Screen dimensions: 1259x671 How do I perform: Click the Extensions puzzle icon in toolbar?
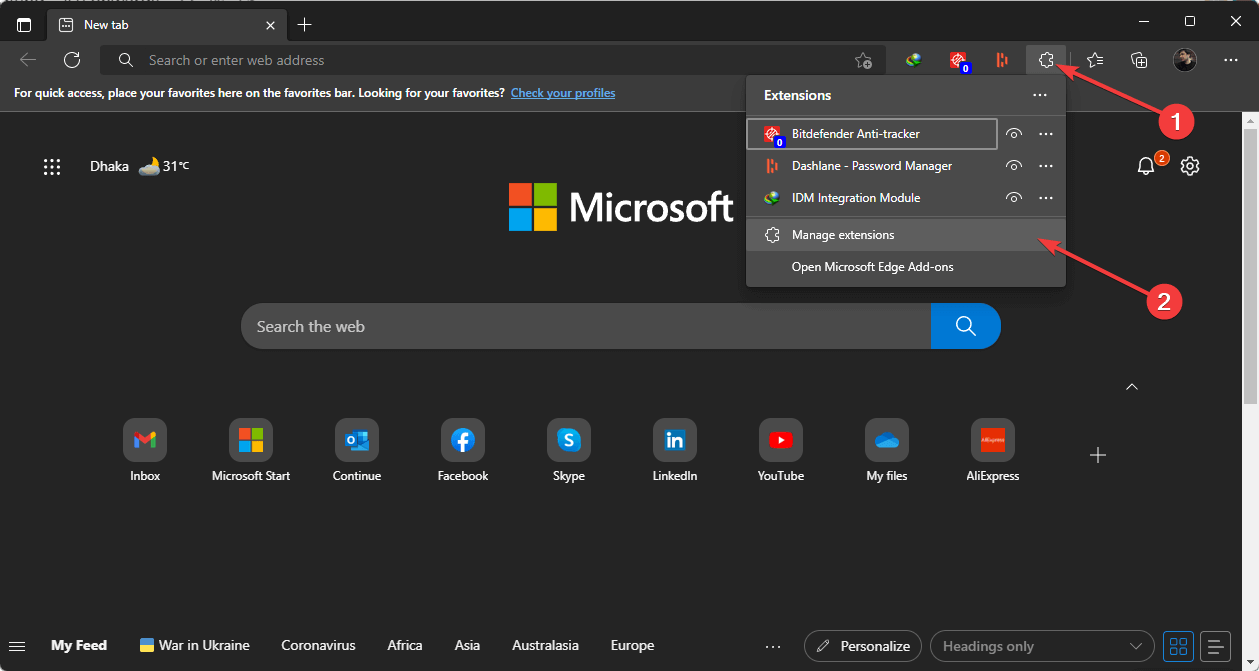point(1046,60)
